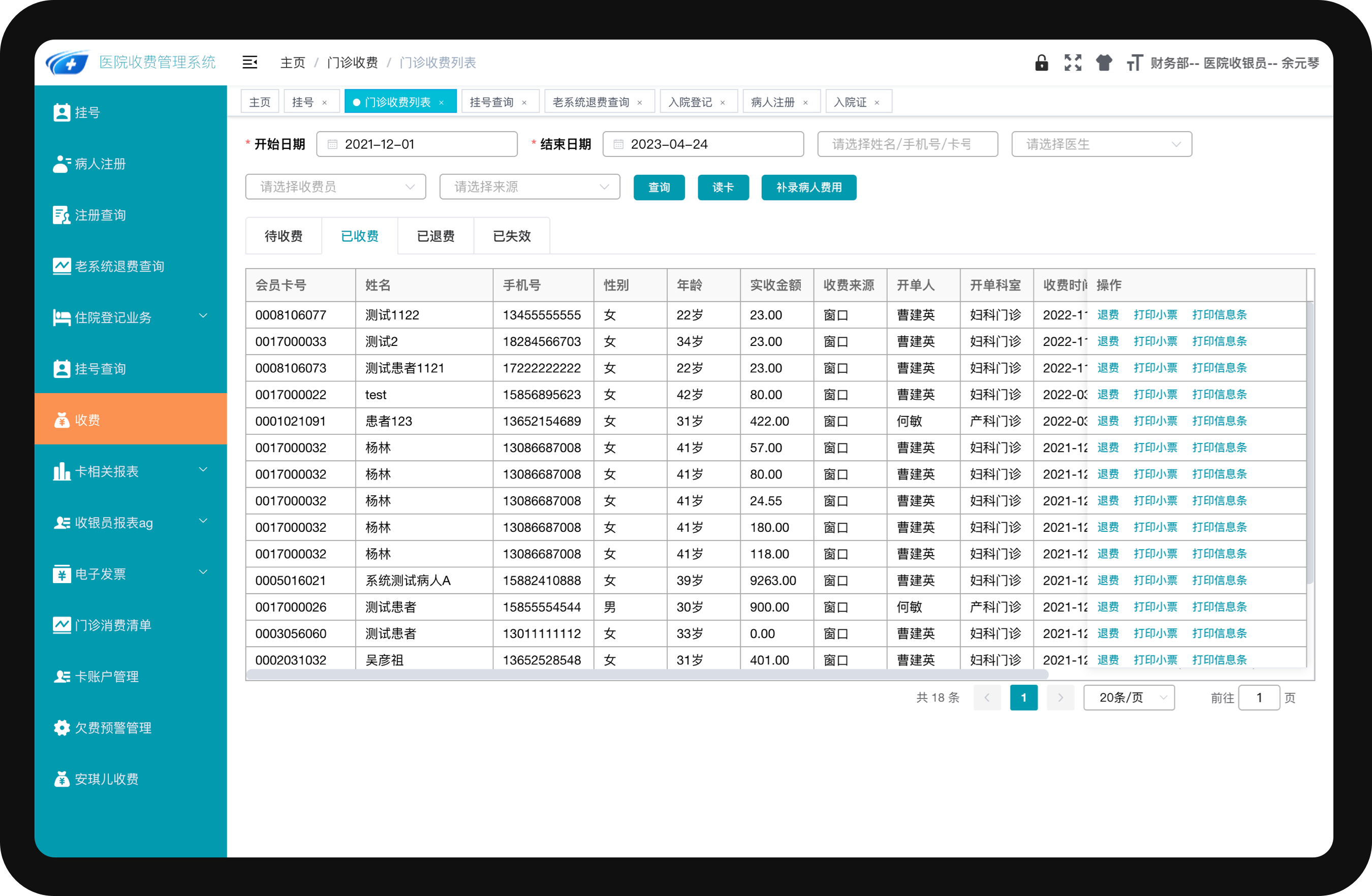This screenshot has height=896, width=1372.
Task: Close the 挂号 tab
Action: 325,103
